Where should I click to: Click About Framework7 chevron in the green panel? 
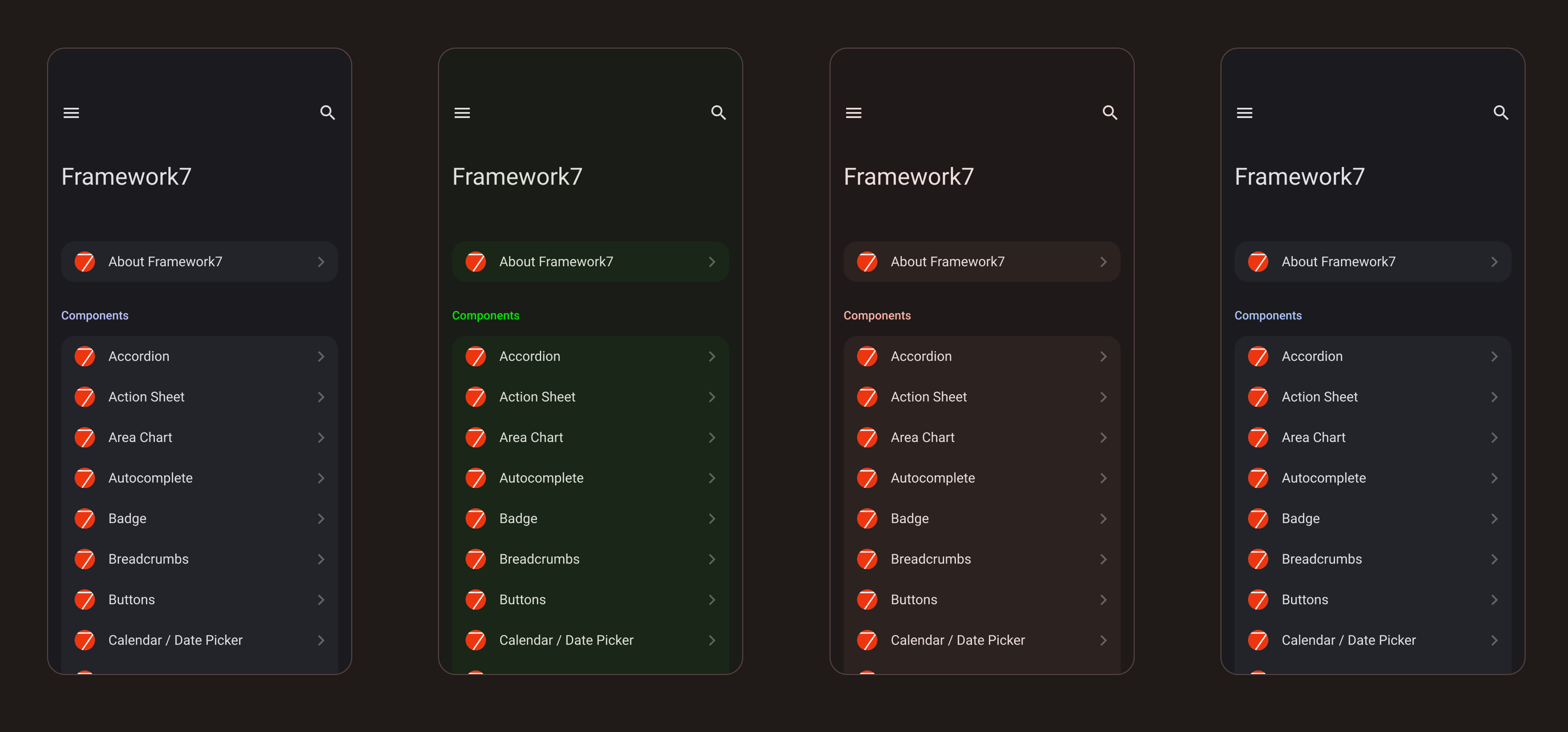(711, 262)
